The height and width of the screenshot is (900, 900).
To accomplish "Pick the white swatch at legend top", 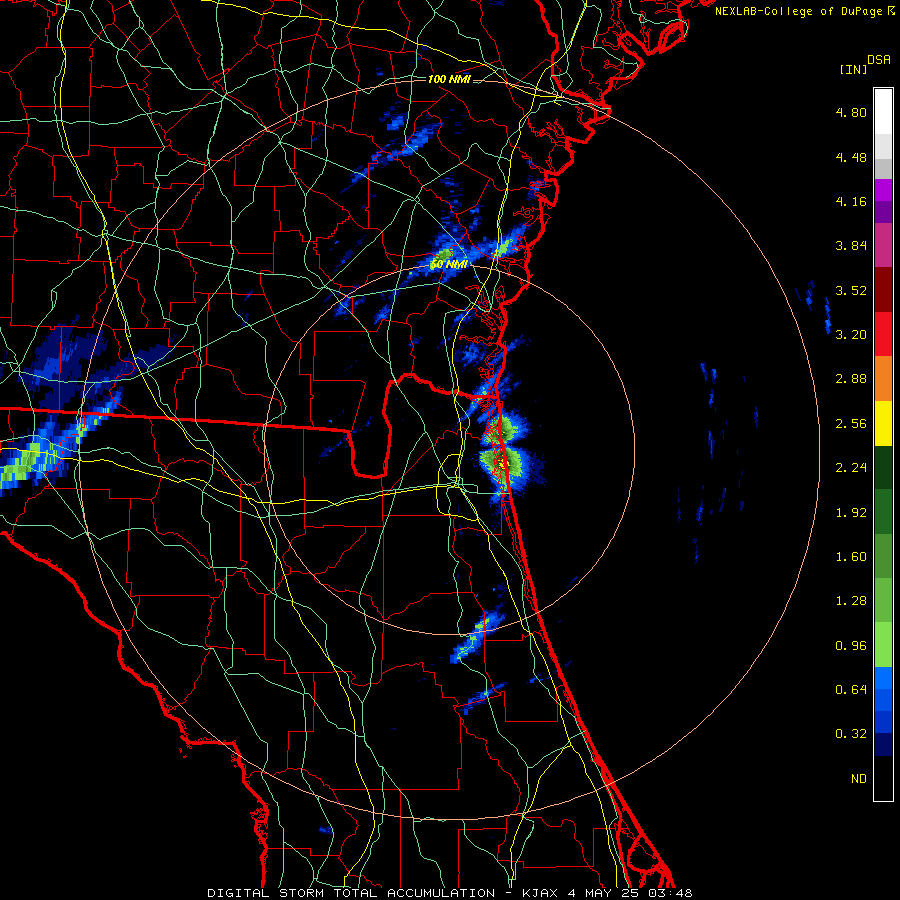I will 883,112.
